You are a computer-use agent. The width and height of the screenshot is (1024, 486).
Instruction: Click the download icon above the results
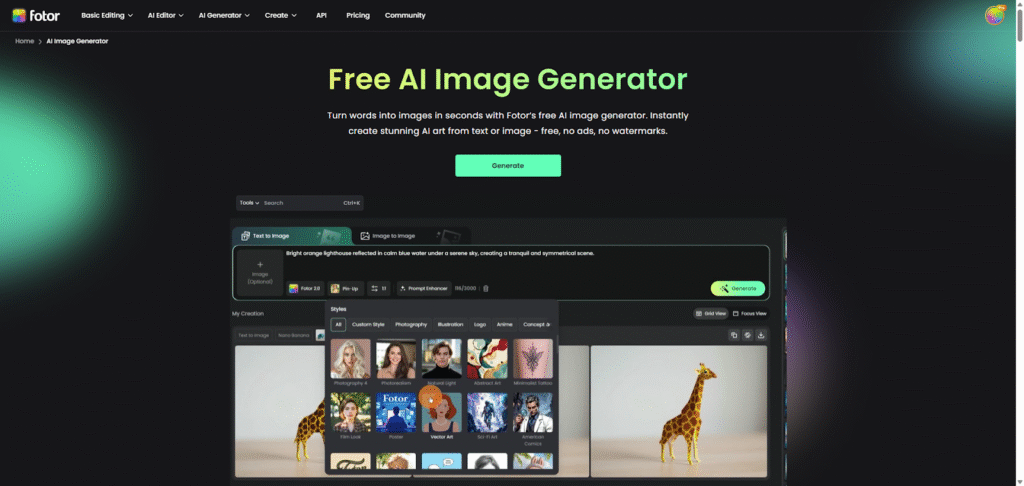pyautogui.click(x=761, y=335)
